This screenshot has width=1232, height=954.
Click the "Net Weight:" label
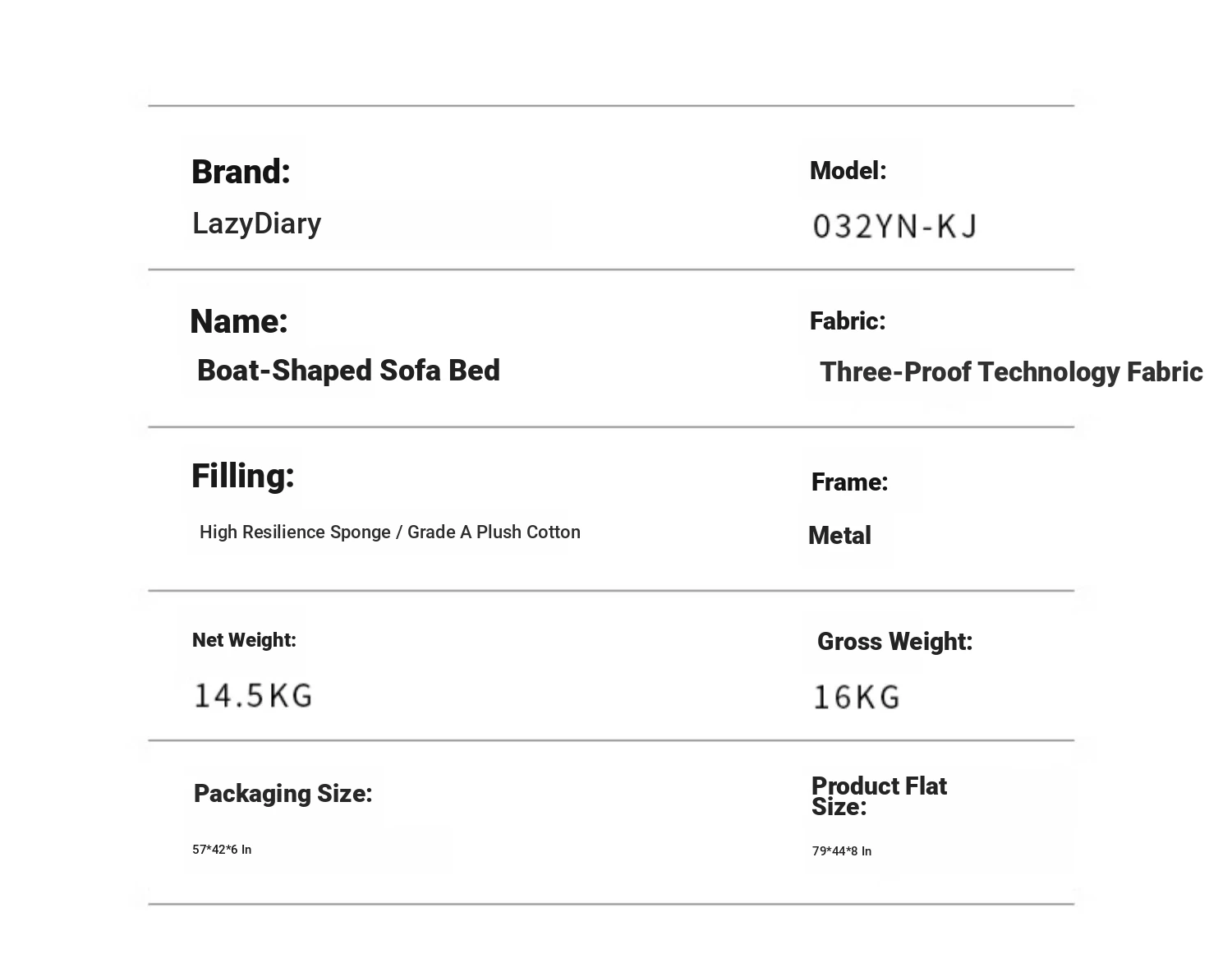pyautogui.click(x=244, y=640)
